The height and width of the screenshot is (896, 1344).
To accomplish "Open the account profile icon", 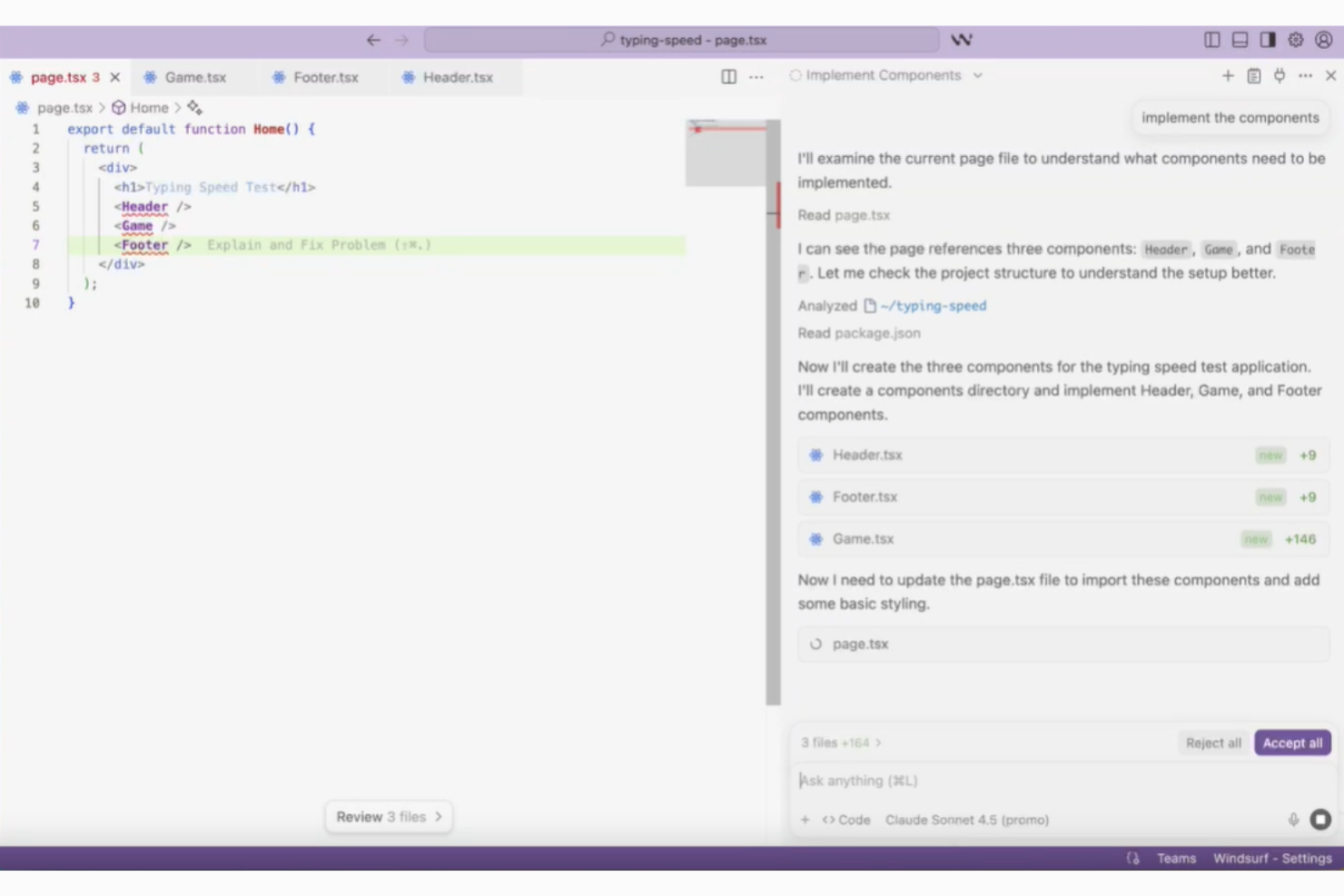I will [1324, 40].
